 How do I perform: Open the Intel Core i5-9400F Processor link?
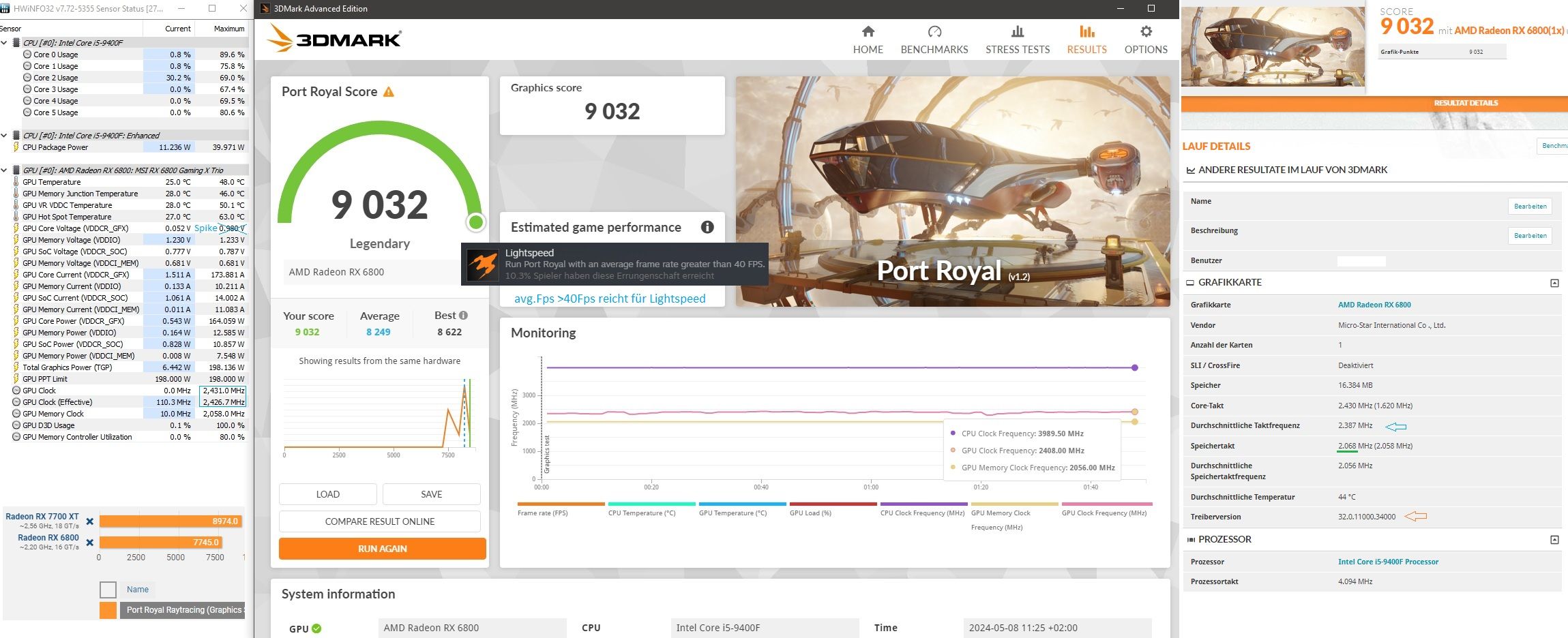(1388, 562)
